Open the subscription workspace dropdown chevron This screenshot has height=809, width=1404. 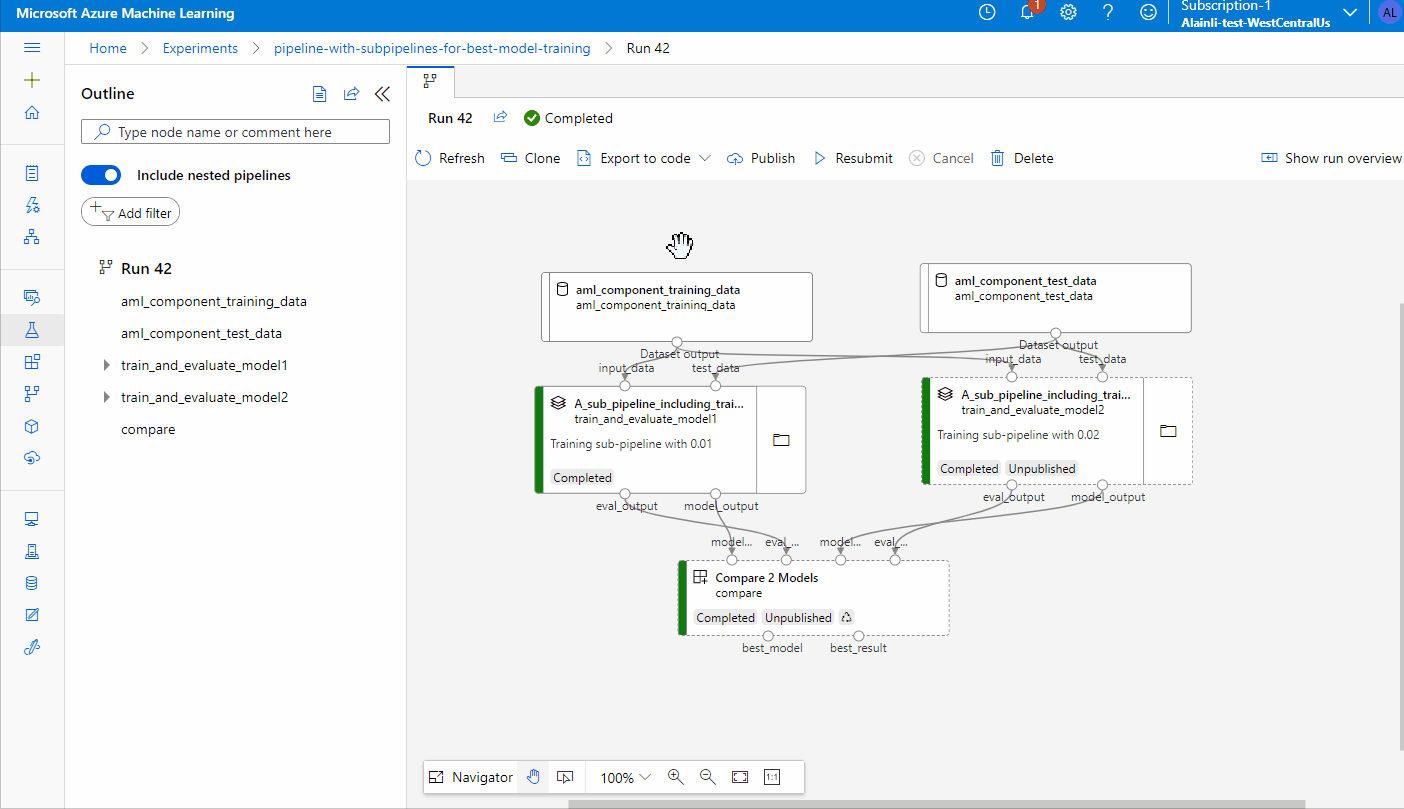point(1349,13)
